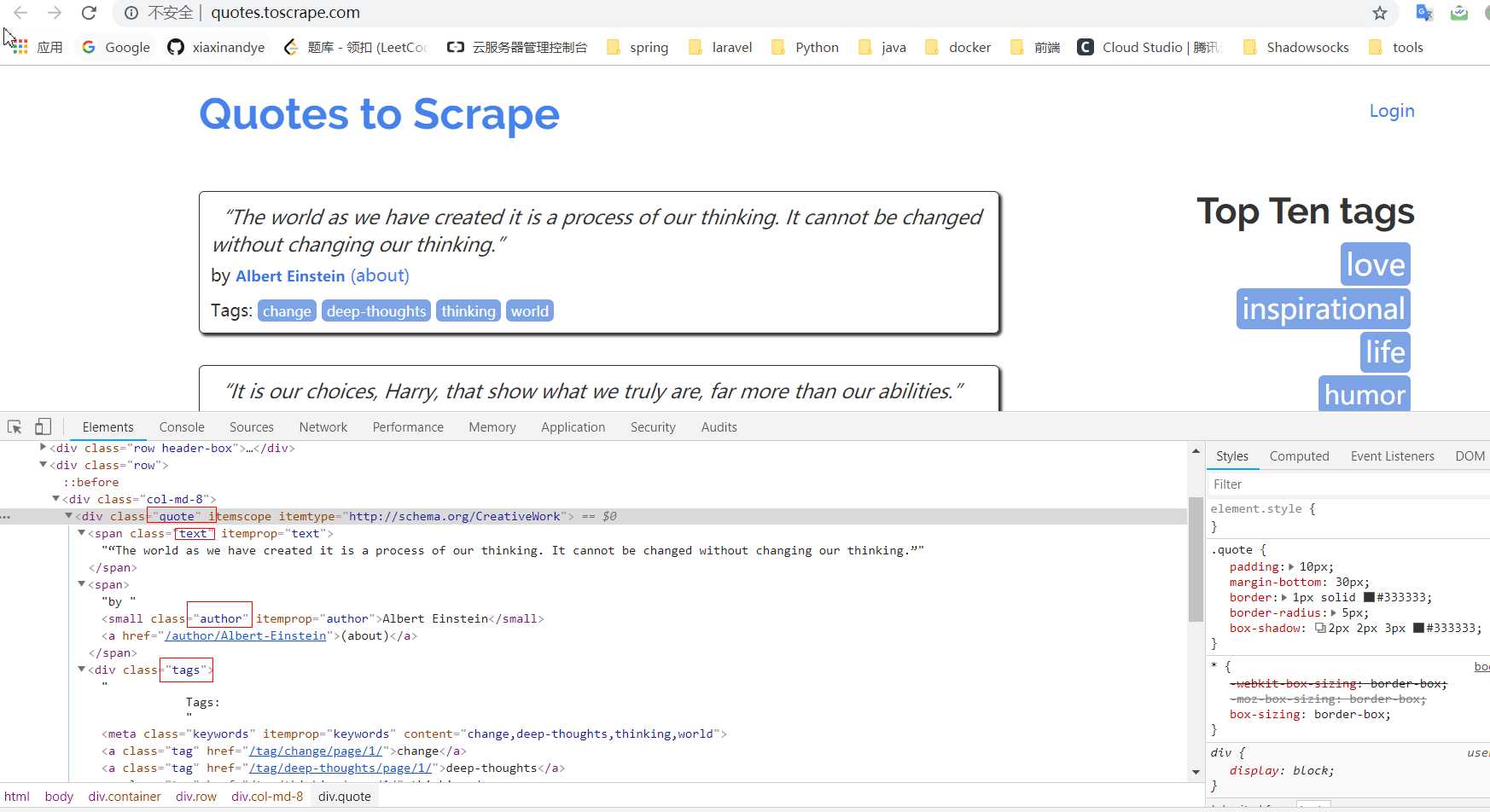Open the spring bookmark folder
Viewport: 1490px width, 812px height.
(637, 47)
